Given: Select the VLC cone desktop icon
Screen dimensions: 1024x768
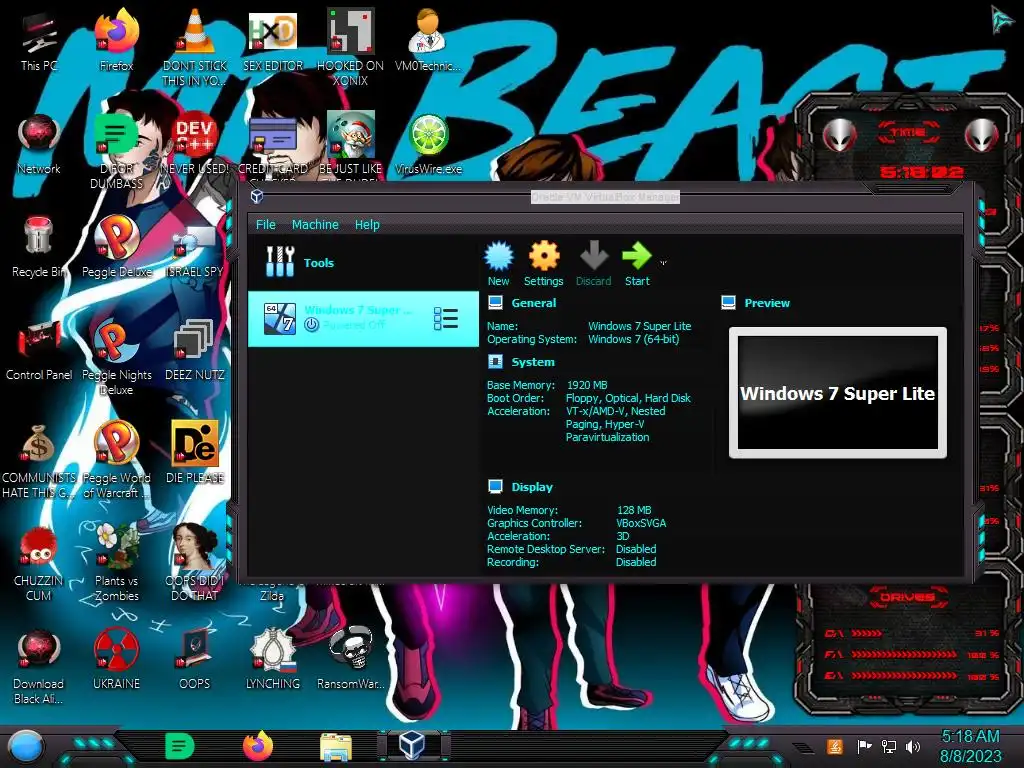Looking at the screenshot, I should pos(195,33).
